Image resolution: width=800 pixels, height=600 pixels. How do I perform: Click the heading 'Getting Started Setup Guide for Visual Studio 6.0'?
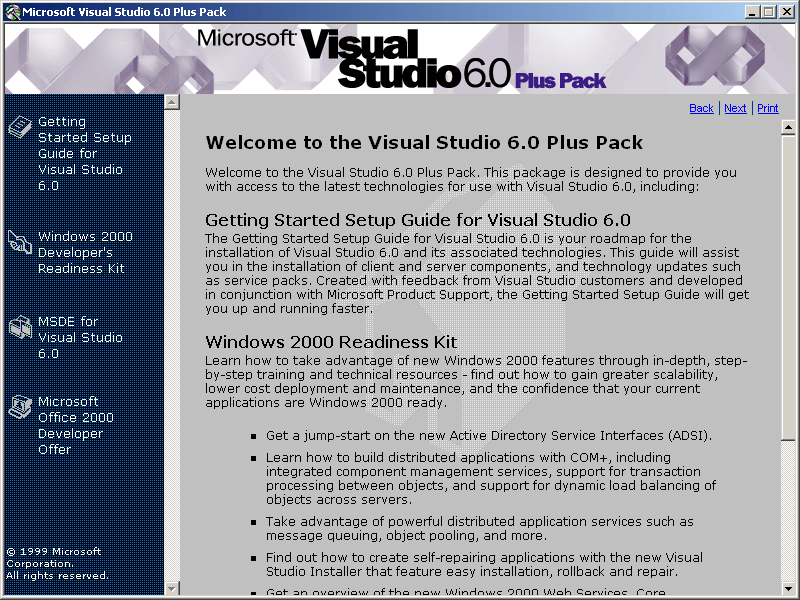(418, 220)
